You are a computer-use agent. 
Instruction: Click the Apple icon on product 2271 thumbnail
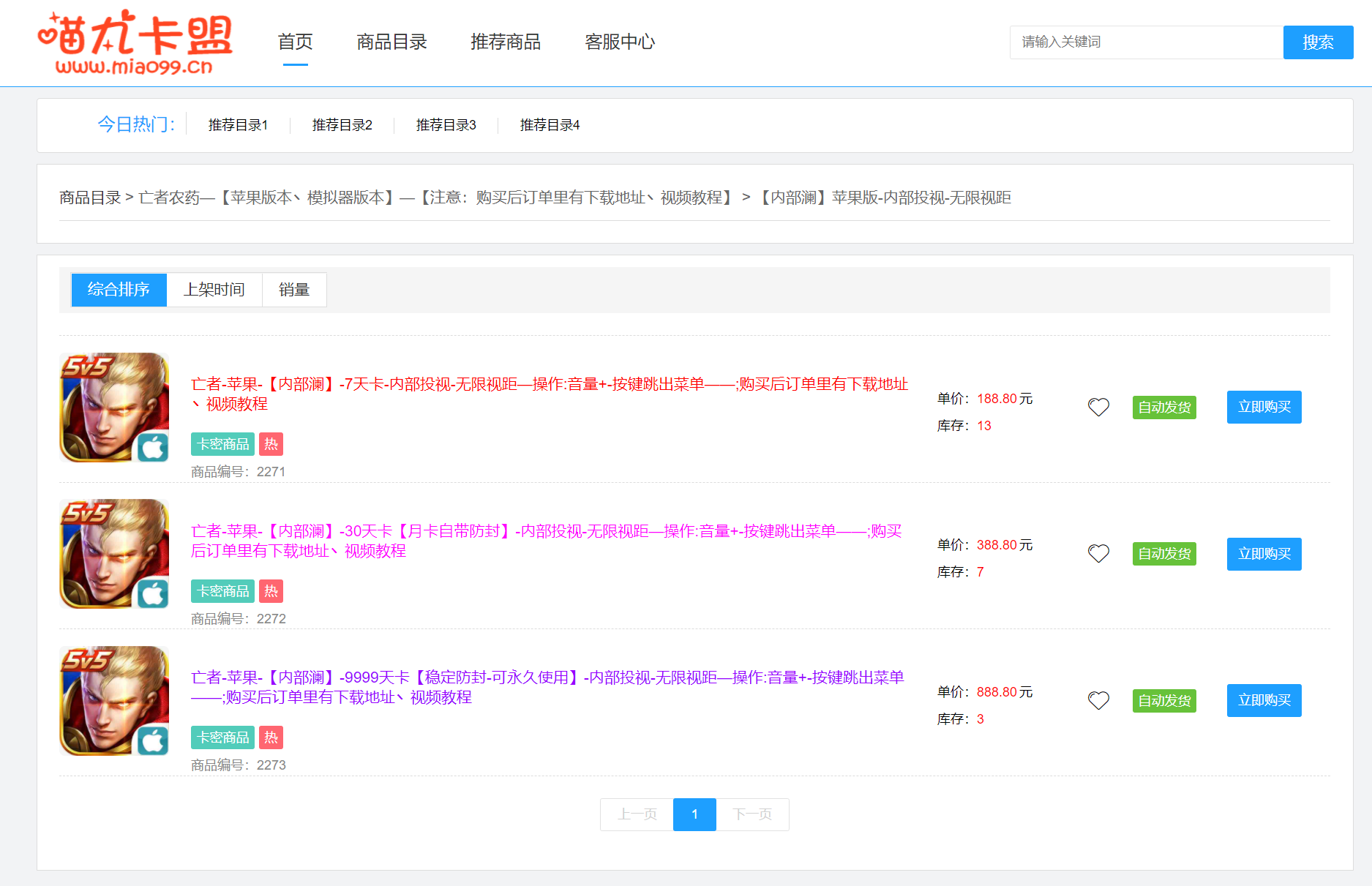(x=153, y=447)
